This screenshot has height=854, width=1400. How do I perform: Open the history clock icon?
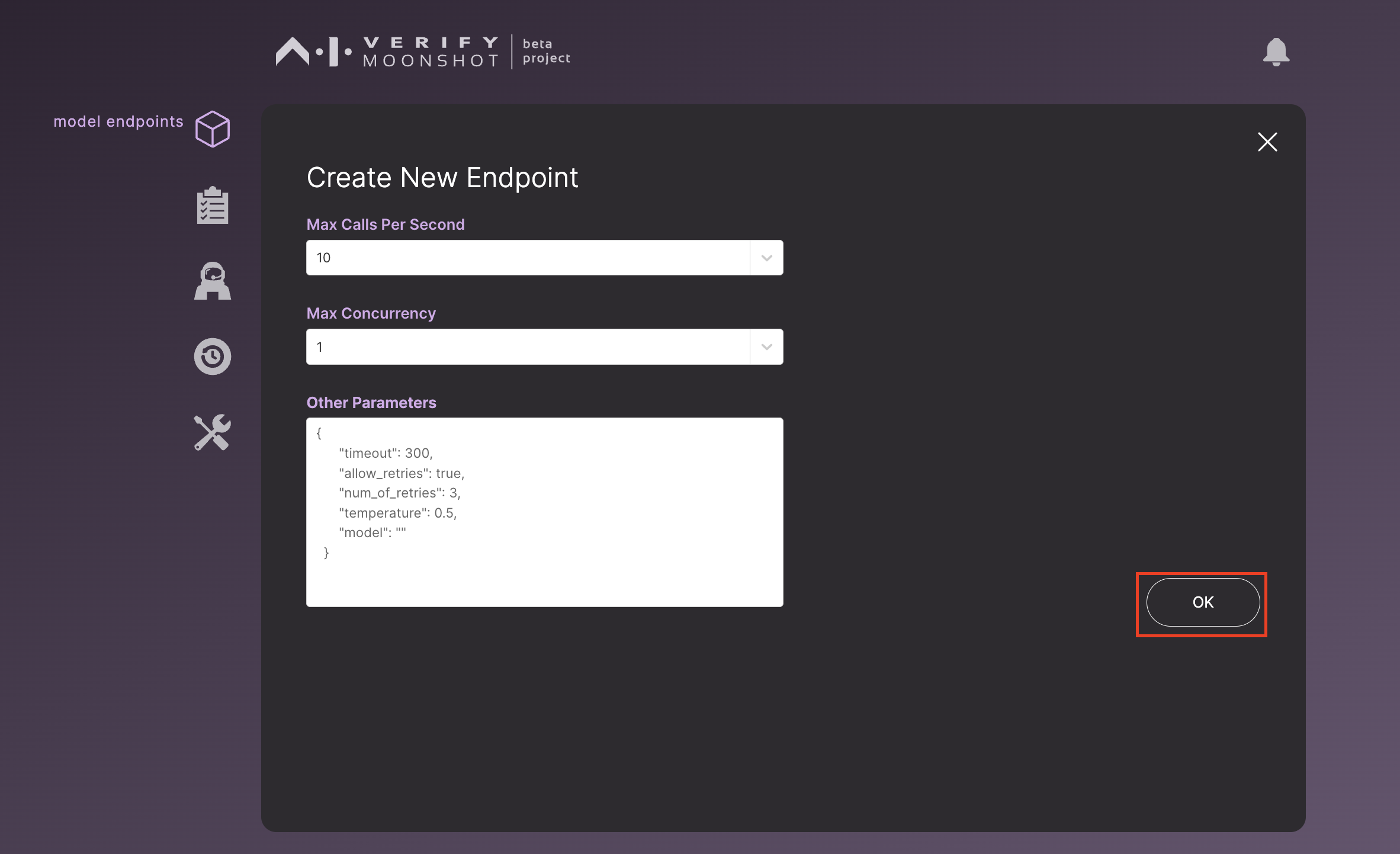coord(213,357)
